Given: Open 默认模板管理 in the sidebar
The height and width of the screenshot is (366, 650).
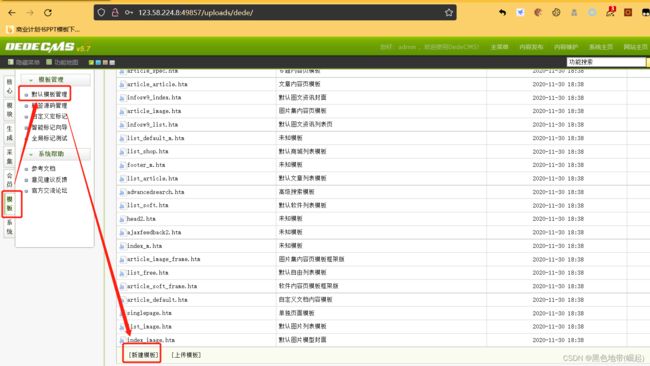Looking at the screenshot, I should [x=49, y=95].
